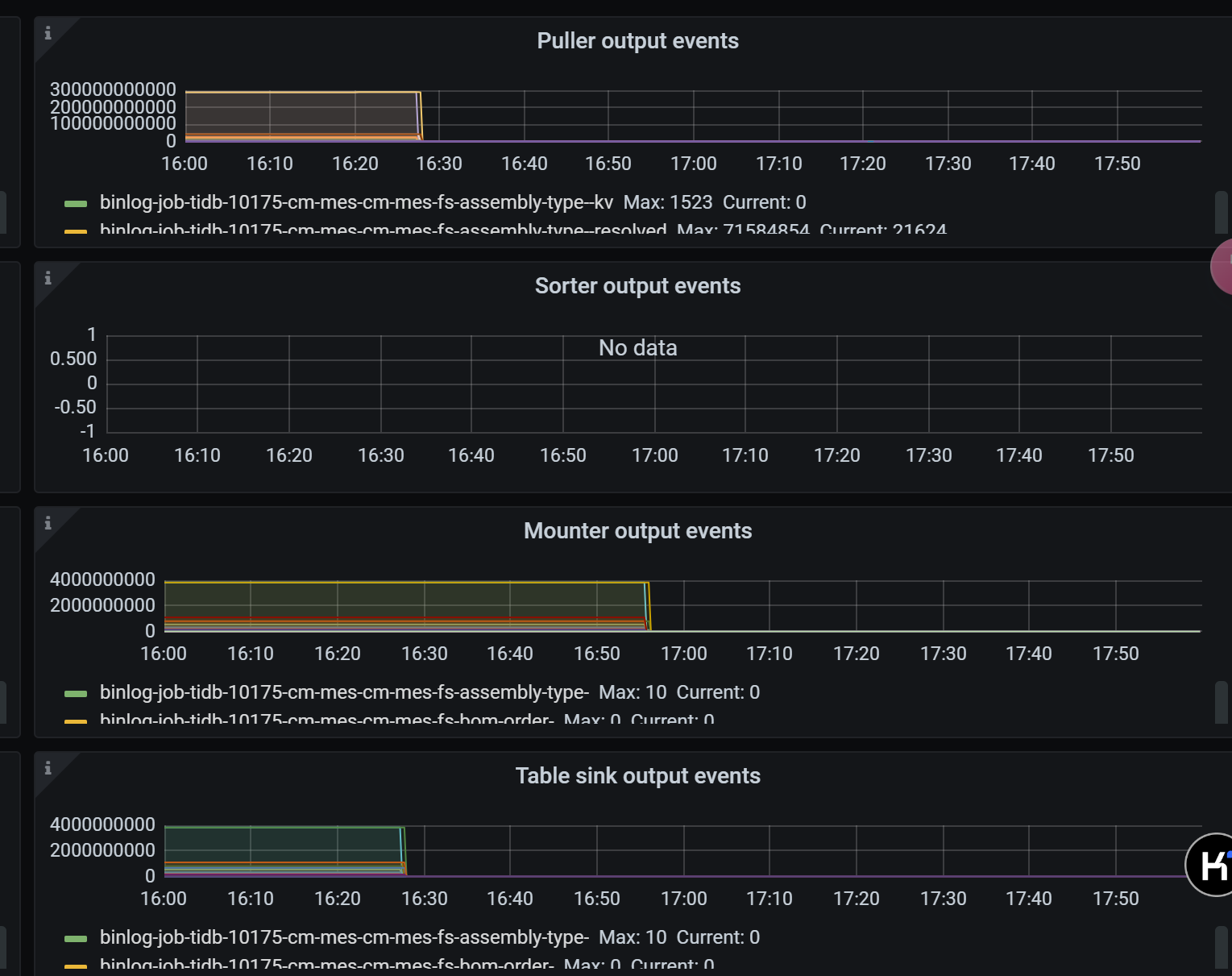Click the Puller legend scrollbar
This screenshot has height=976, width=1232.
point(1222,212)
